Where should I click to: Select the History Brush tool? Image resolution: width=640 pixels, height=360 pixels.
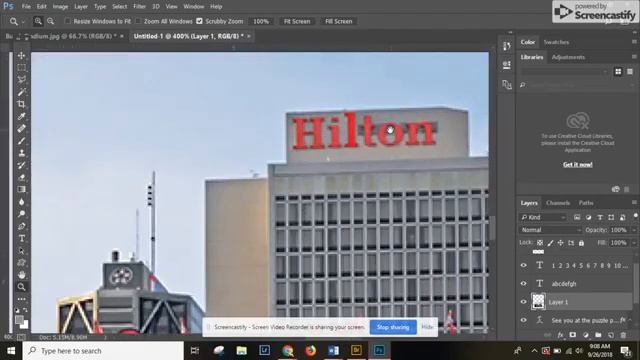22,165
